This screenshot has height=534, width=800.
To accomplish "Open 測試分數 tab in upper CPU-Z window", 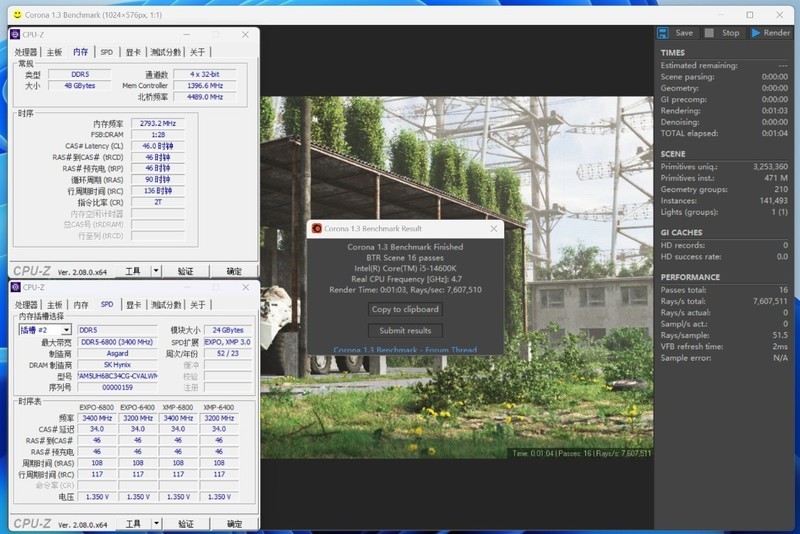I will pyautogui.click(x=165, y=52).
